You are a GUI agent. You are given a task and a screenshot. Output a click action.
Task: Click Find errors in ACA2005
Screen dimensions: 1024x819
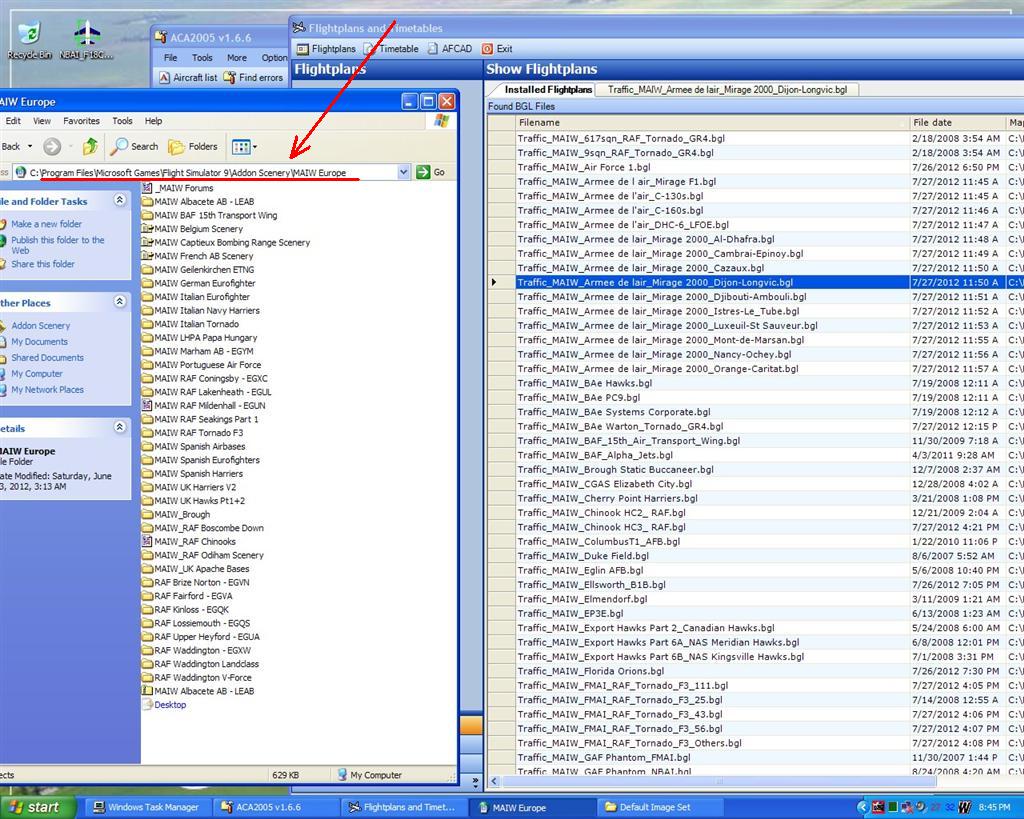pos(254,78)
